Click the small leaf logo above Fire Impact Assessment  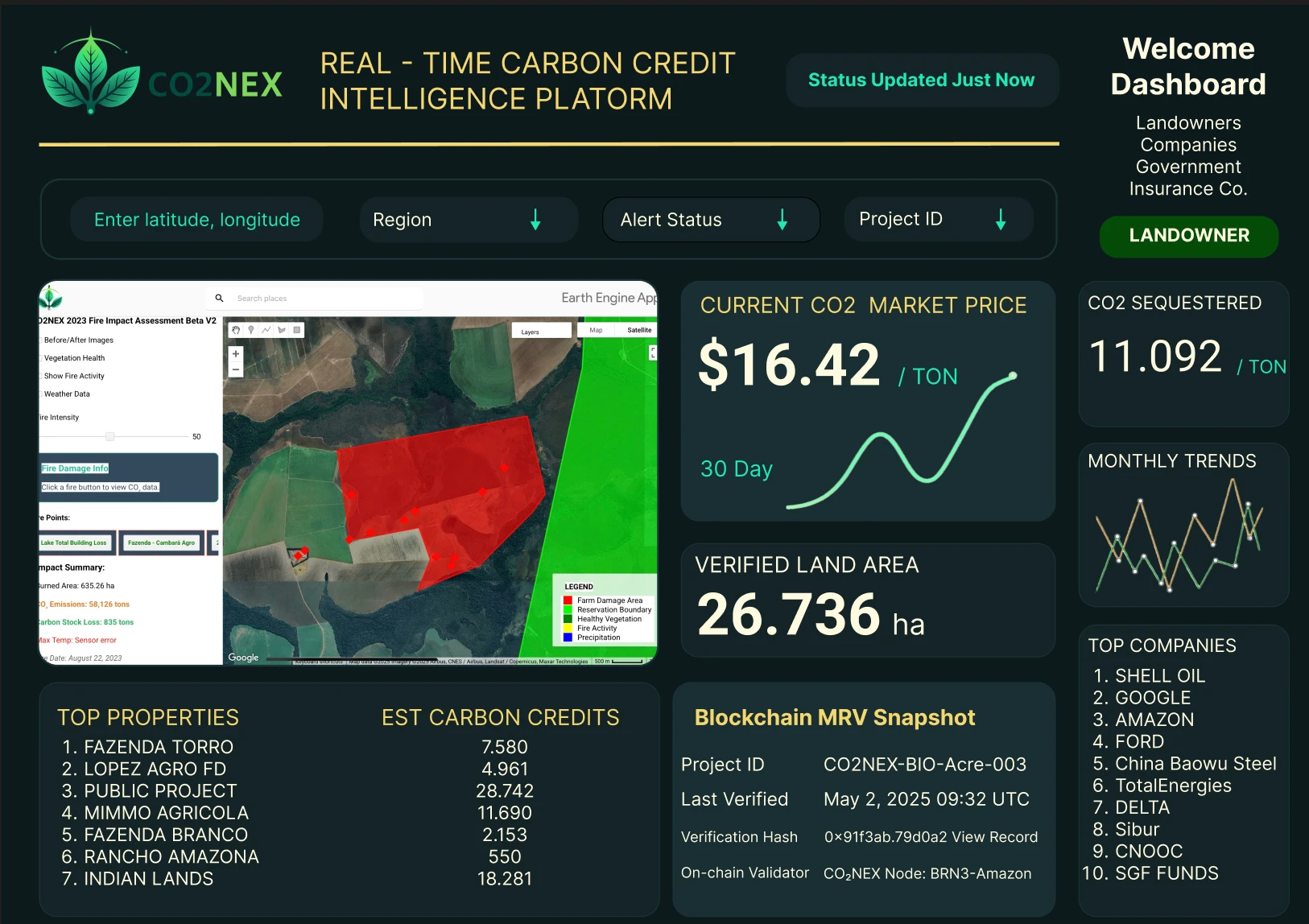(x=51, y=298)
